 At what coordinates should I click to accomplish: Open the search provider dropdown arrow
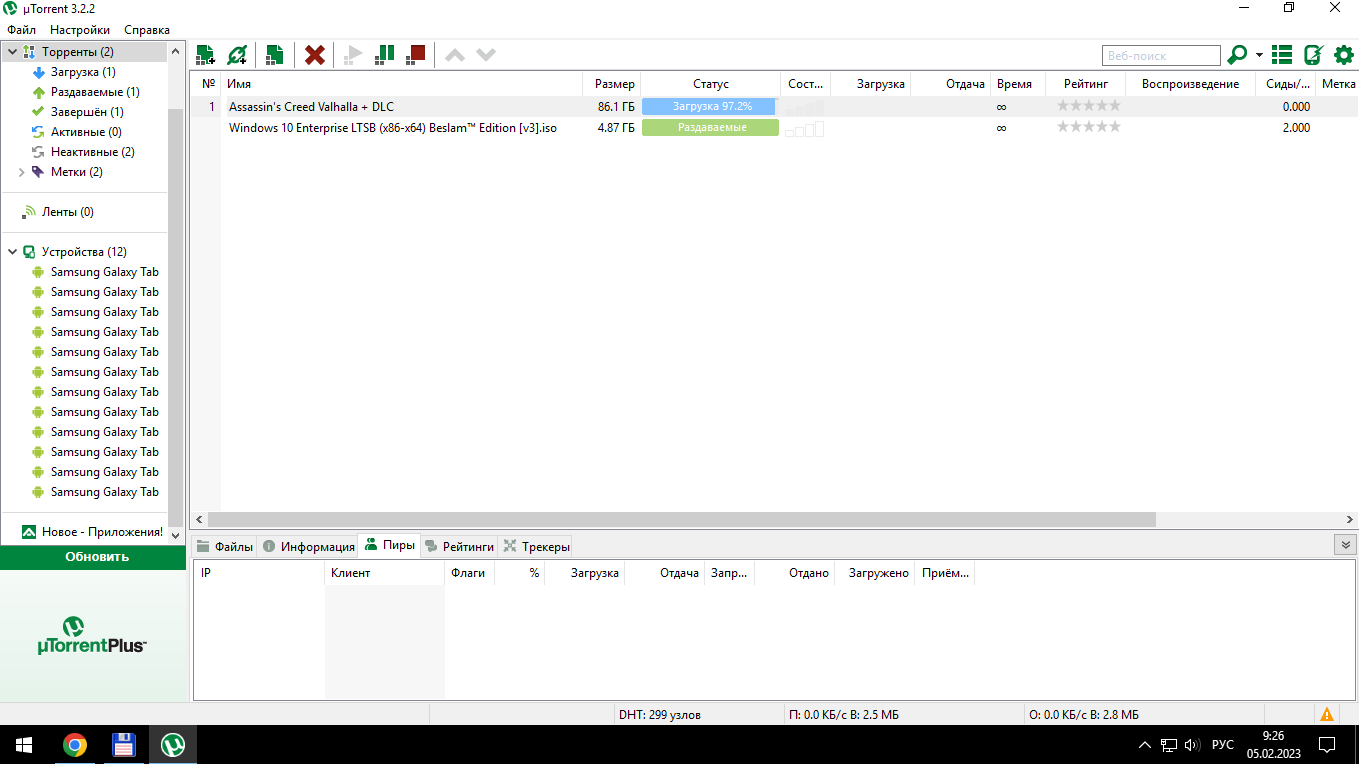coord(1259,55)
